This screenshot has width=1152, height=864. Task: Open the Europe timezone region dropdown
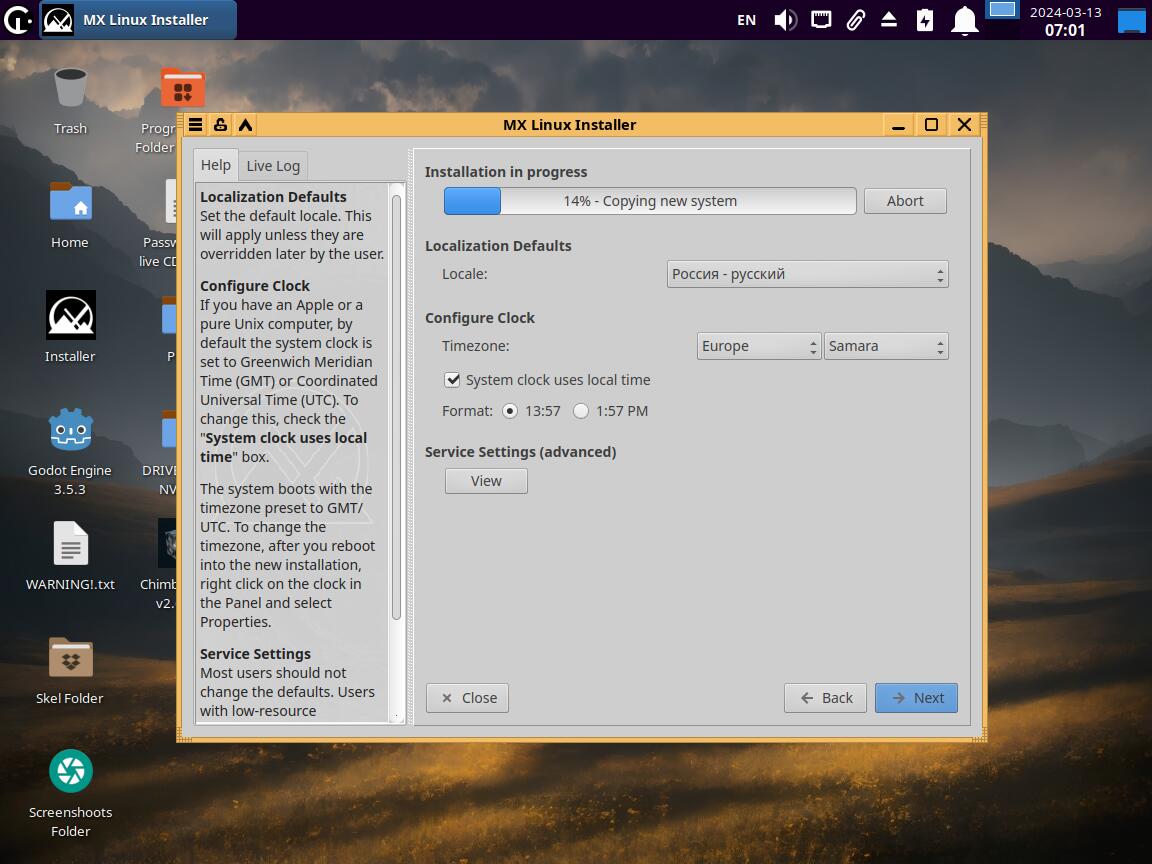tap(758, 346)
